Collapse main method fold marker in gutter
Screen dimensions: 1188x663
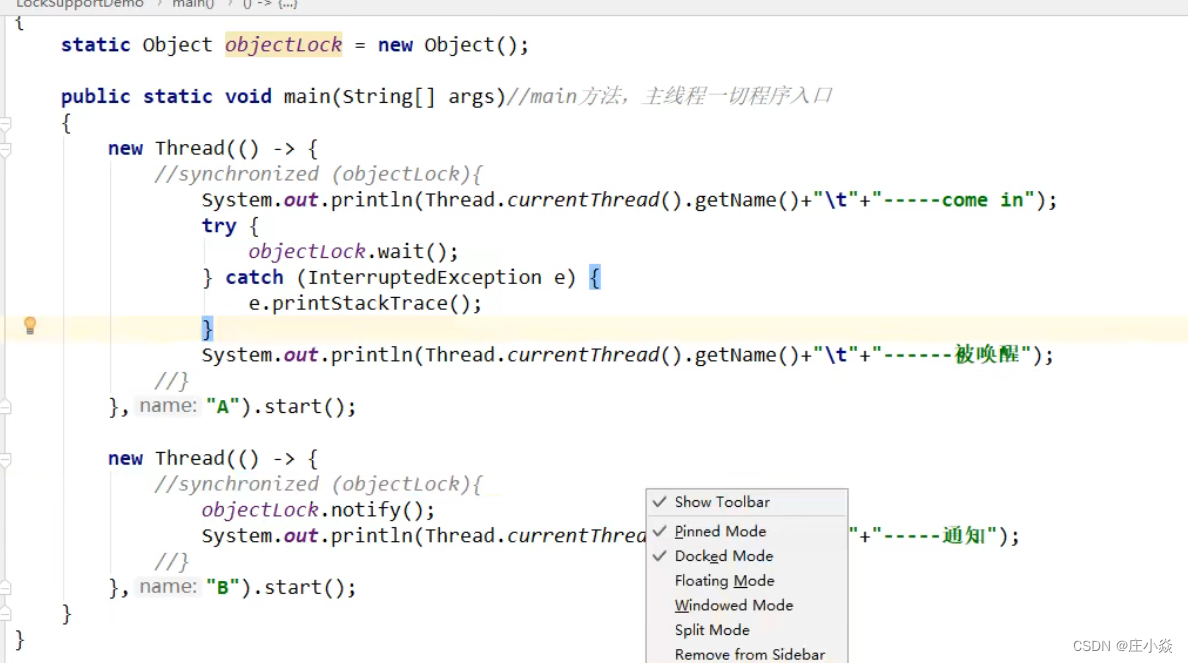pyautogui.click(x=5, y=123)
